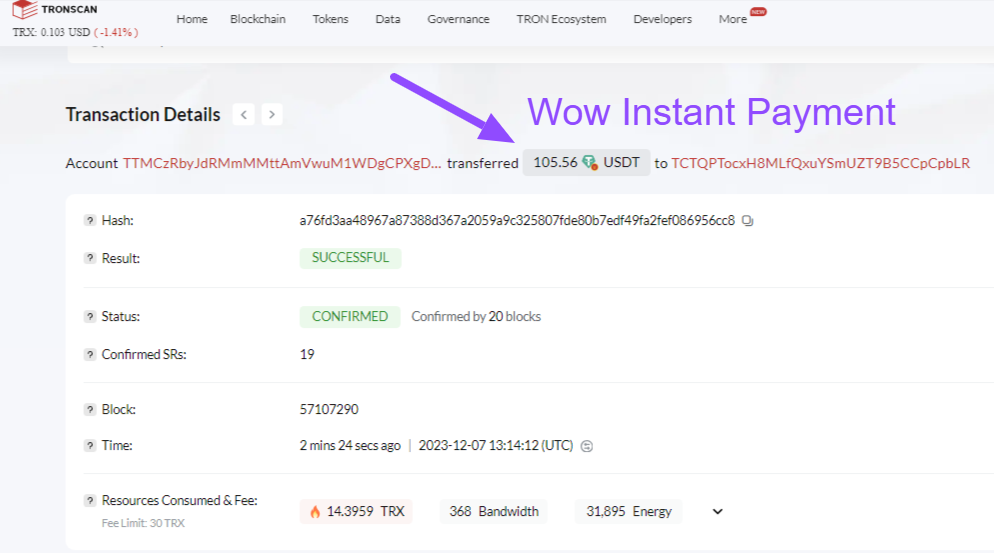The width and height of the screenshot is (994, 553).
Task: Click the USDT token icon
Action: coord(590,163)
